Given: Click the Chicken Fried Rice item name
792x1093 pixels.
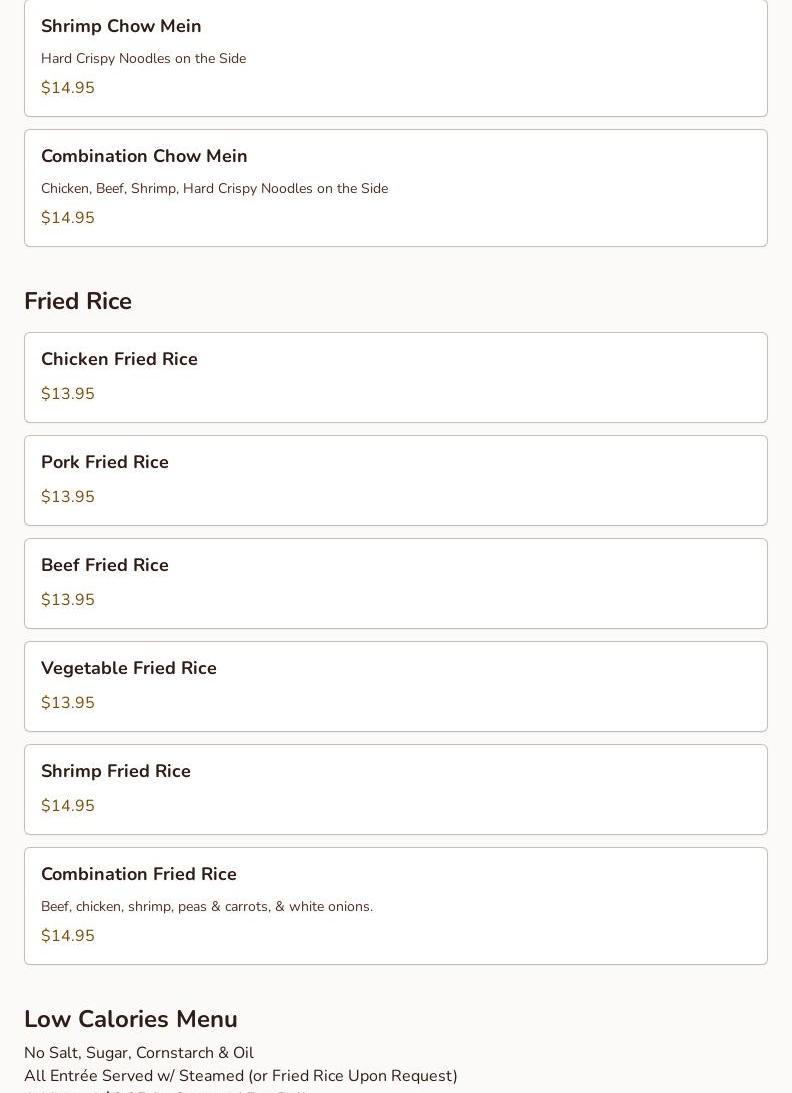Looking at the screenshot, I should pyautogui.click(x=119, y=359).
